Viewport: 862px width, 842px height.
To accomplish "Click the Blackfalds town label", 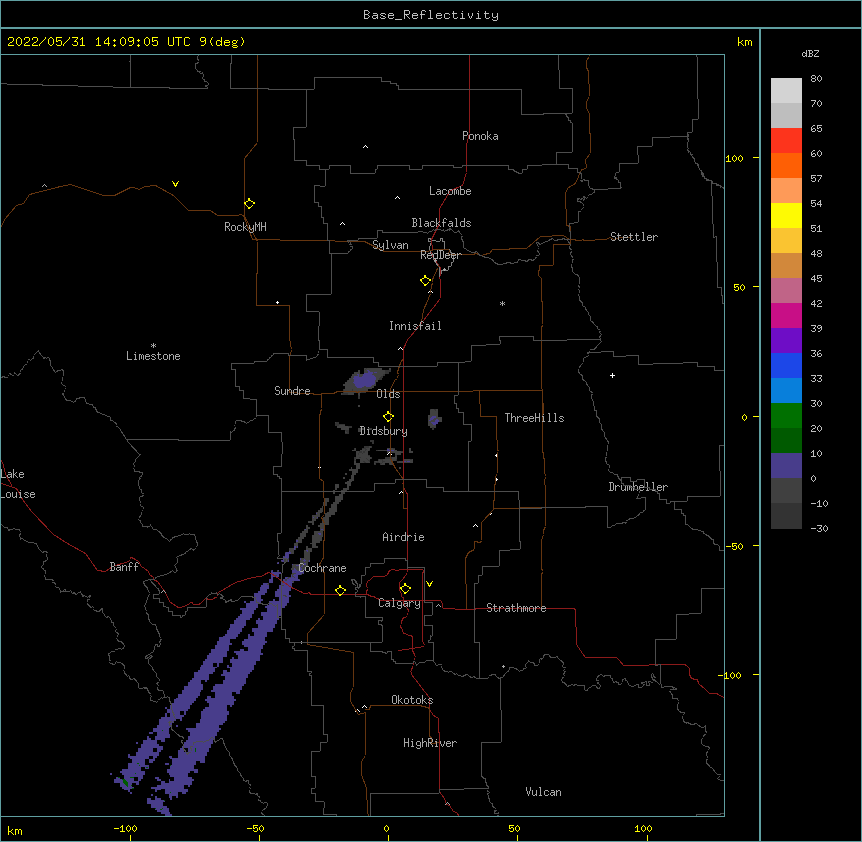I will [x=441, y=223].
